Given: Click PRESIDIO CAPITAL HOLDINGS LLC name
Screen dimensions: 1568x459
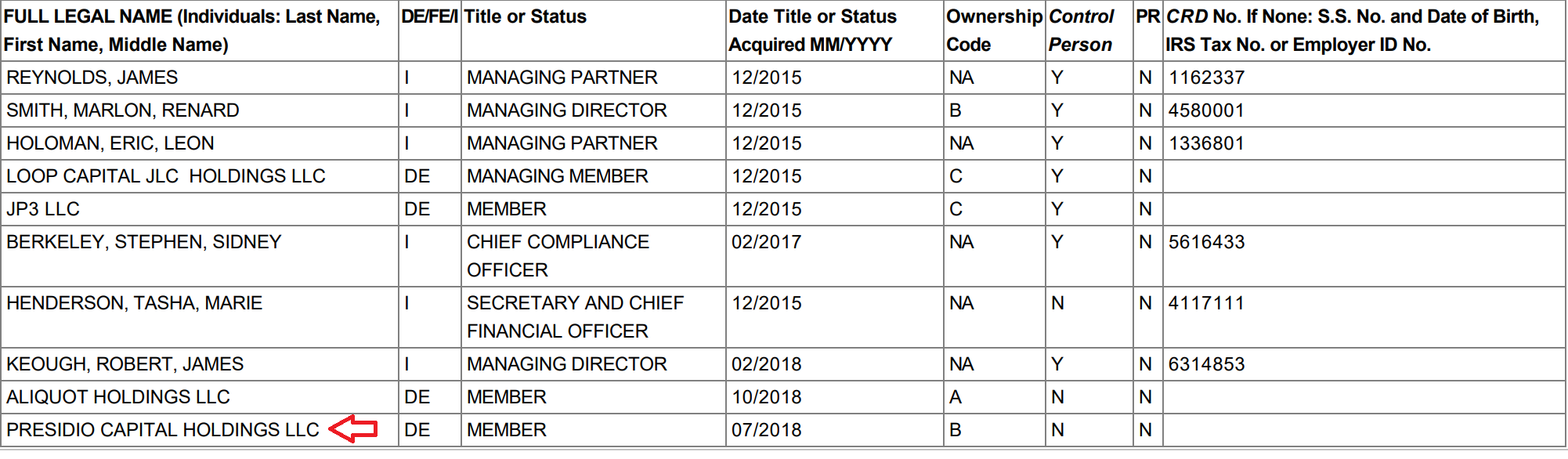Looking at the screenshot, I should point(163,430).
